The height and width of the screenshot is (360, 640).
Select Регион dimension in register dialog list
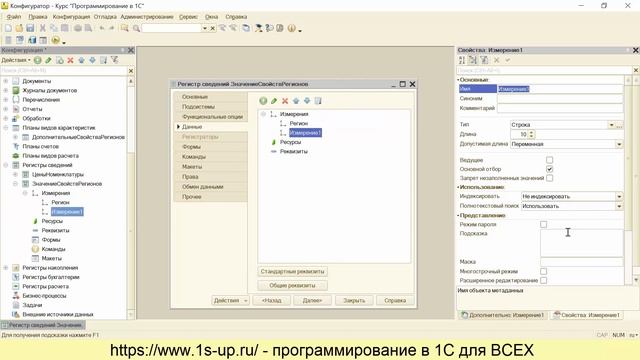coord(298,123)
